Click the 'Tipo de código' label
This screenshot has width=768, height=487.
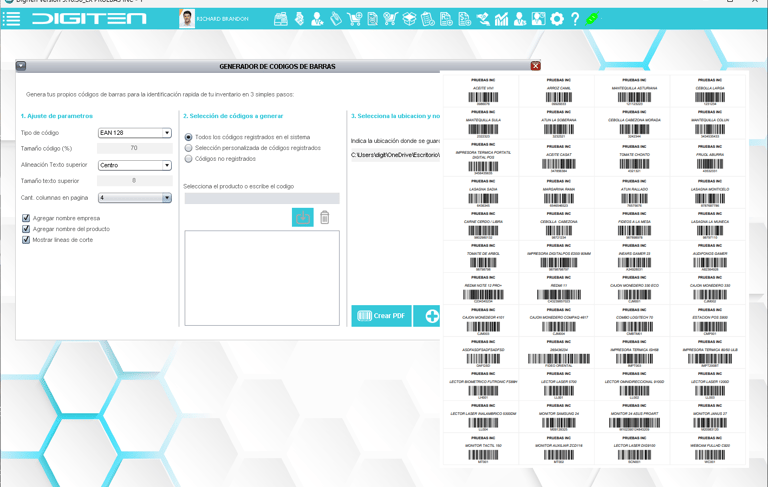pos(40,133)
